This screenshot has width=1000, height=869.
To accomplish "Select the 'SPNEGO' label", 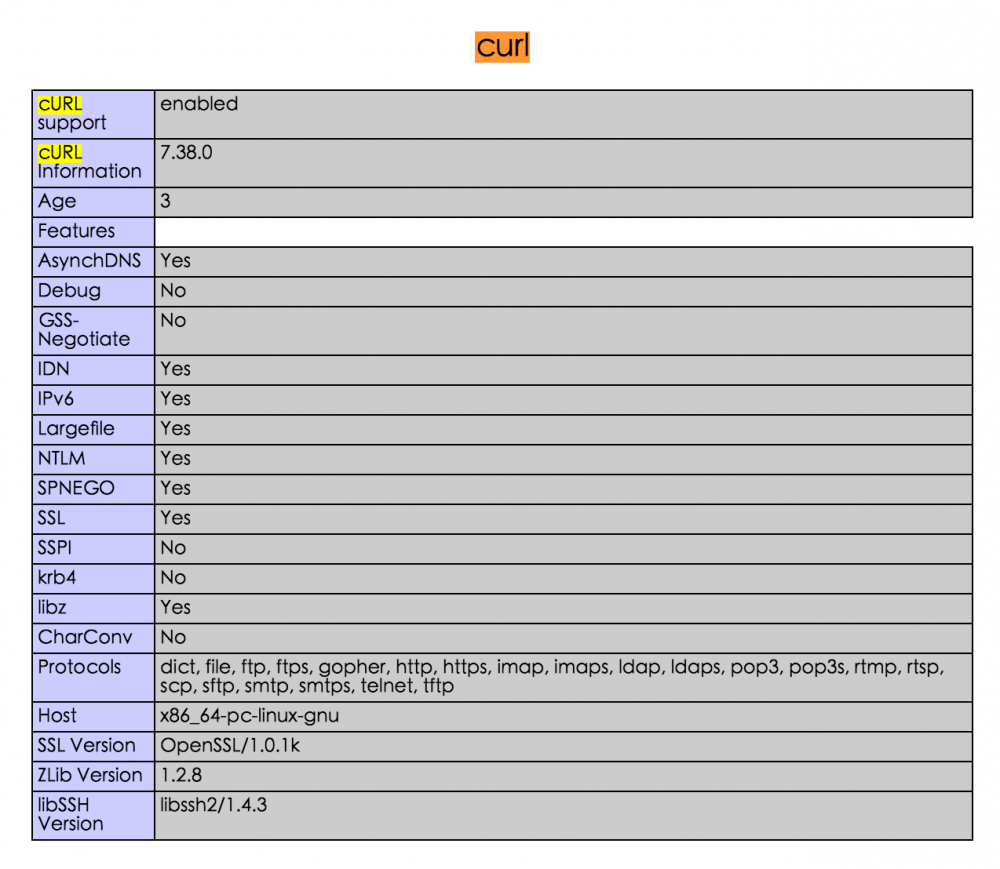I will (x=76, y=488).
